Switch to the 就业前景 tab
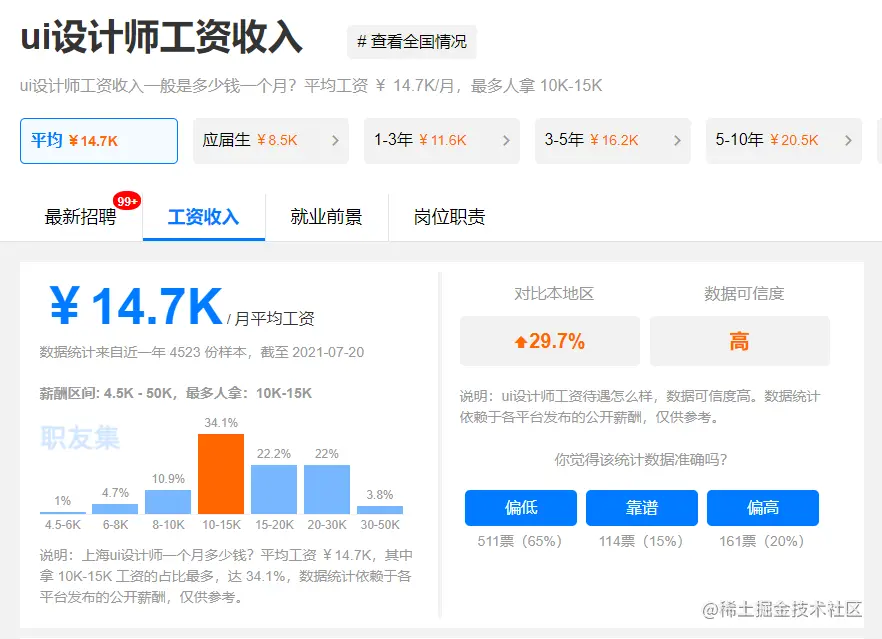This screenshot has width=882, height=639. 326,217
